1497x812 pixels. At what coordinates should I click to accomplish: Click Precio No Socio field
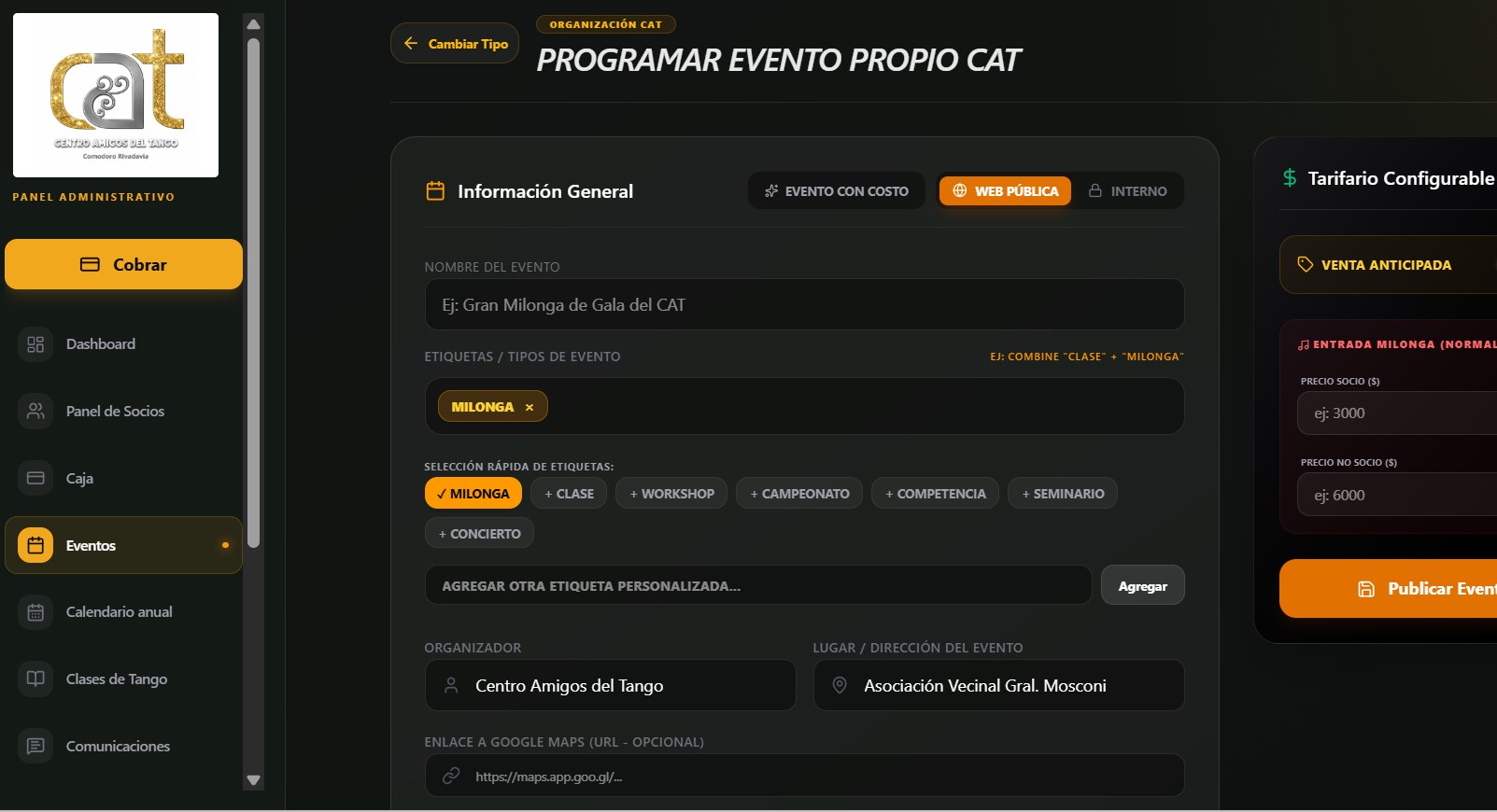[x=1397, y=495]
